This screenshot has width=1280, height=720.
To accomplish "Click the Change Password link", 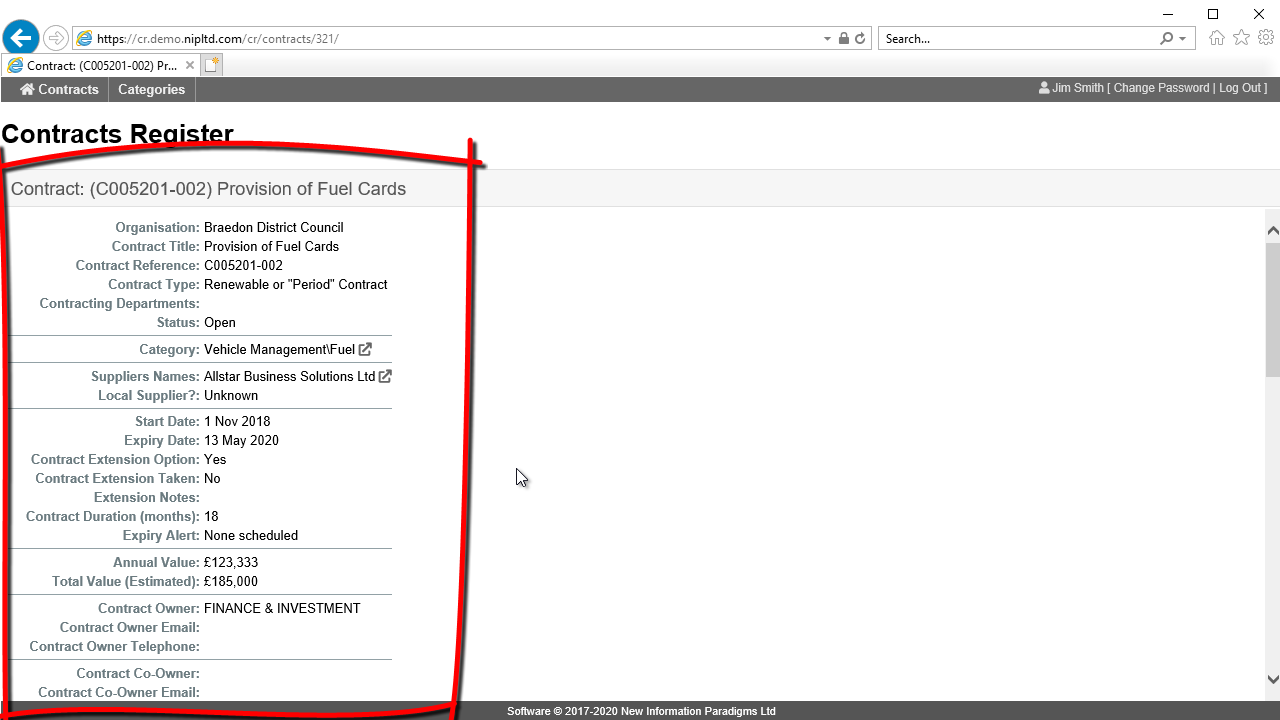I will click(1161, 88).
